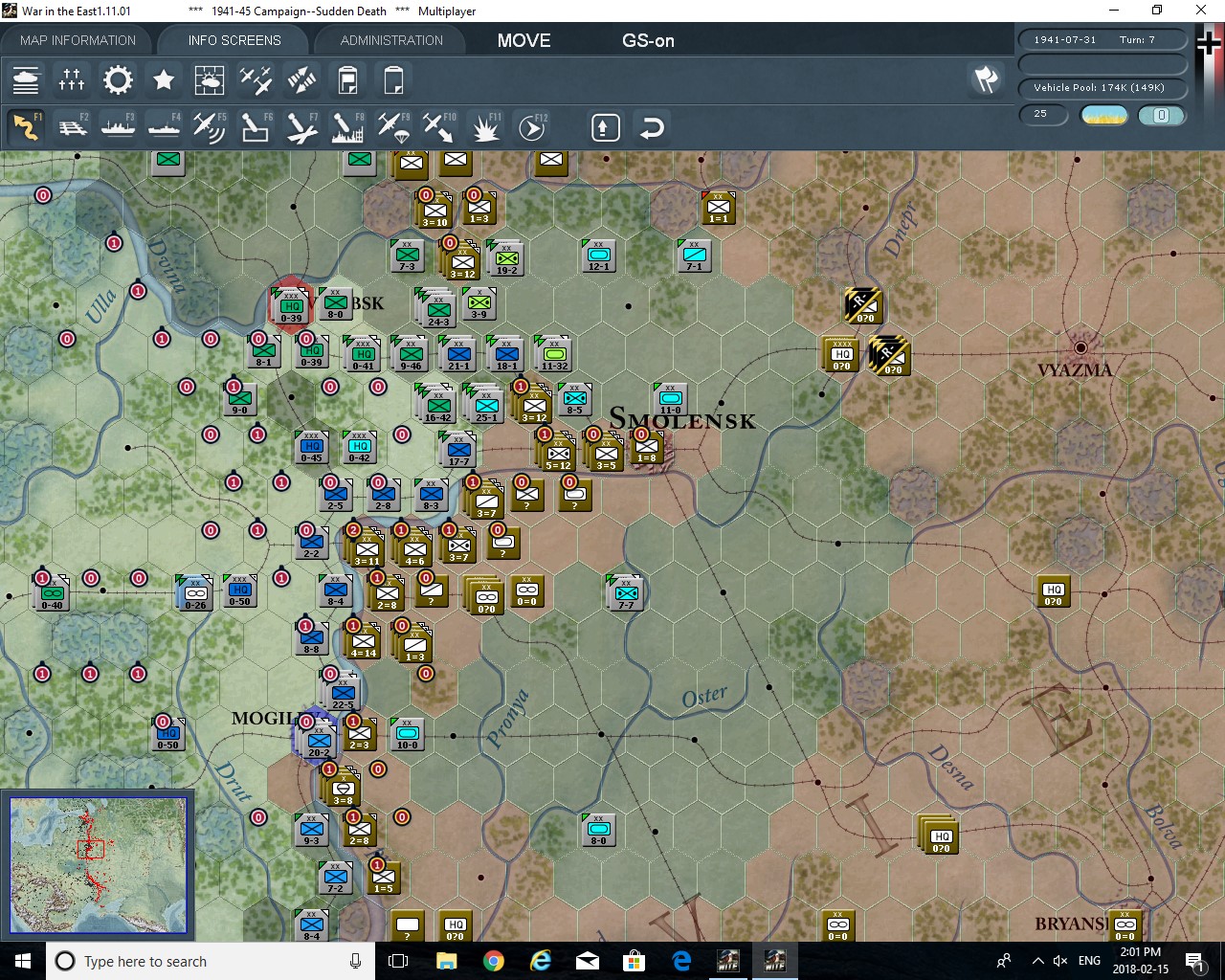The image size is (1225, 980).
Task: Open the flagged document report icon
Action: (347, 80)
